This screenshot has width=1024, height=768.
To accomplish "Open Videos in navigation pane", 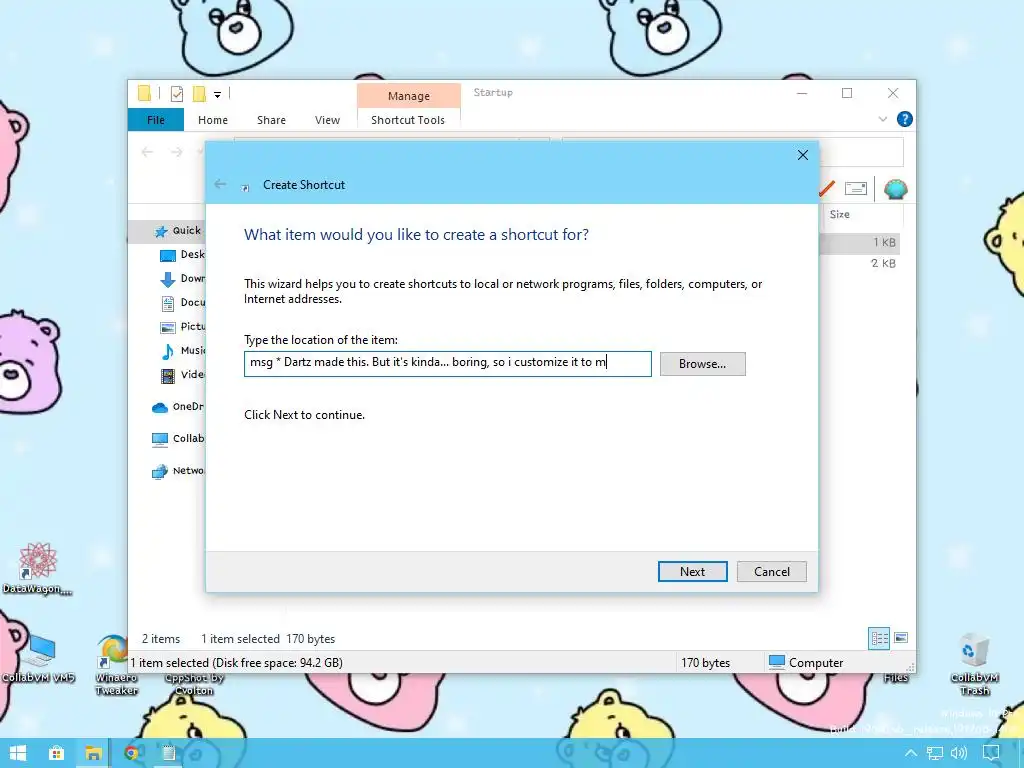I will tap(183, 375).
